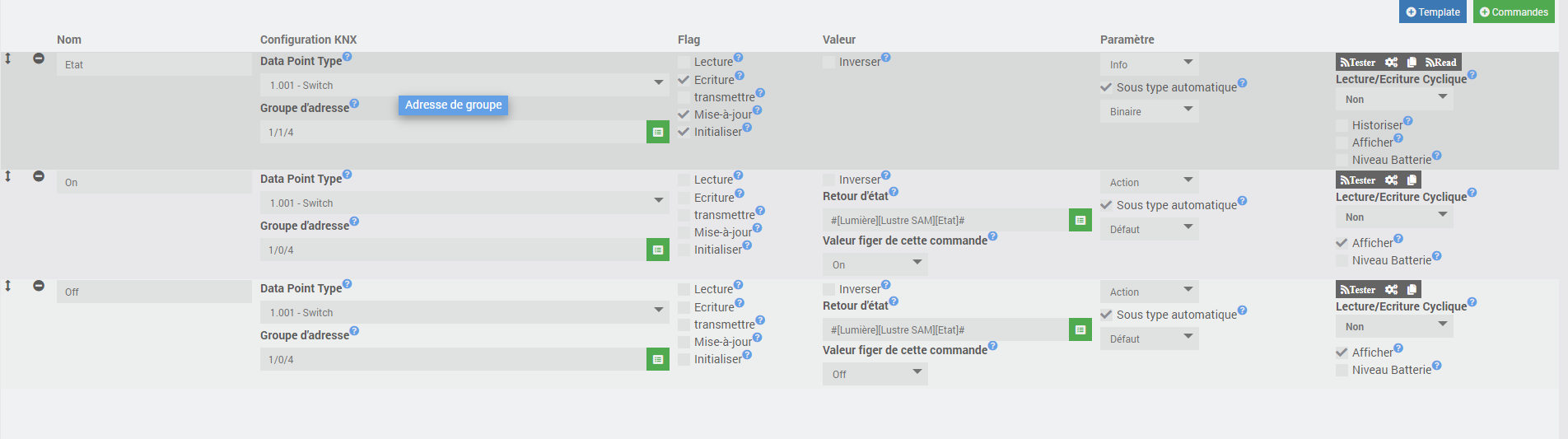The image size is (1568, 439).
Task: Change the On value figer dropdown
Action: 875,264
